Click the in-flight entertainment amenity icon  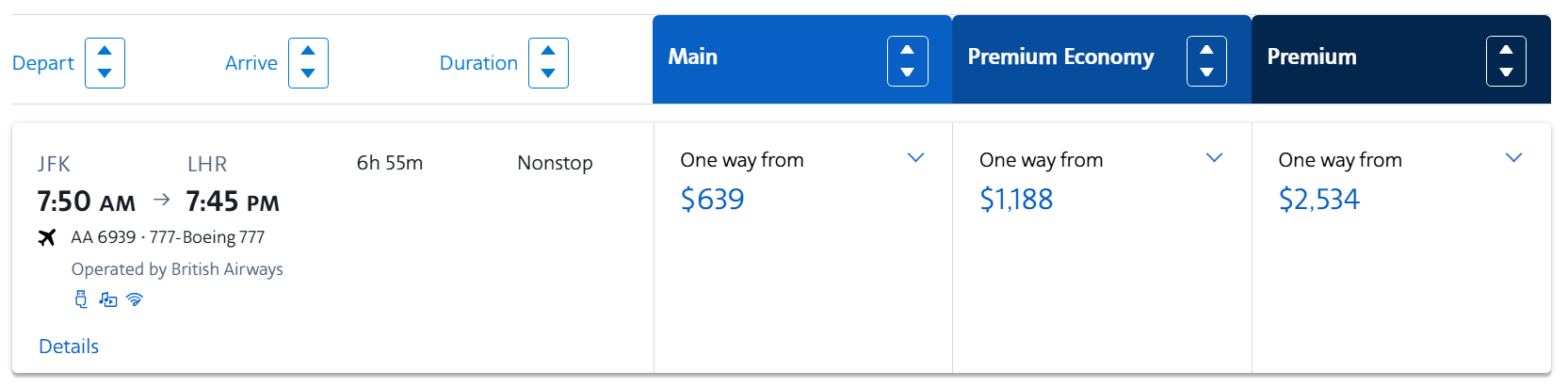coord(108,299)
